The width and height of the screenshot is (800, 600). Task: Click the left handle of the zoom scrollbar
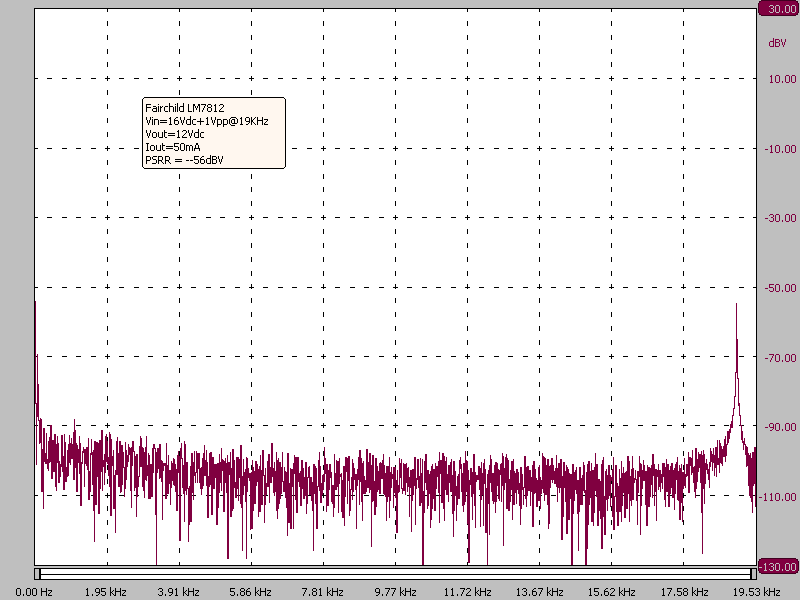coord(37,573)
